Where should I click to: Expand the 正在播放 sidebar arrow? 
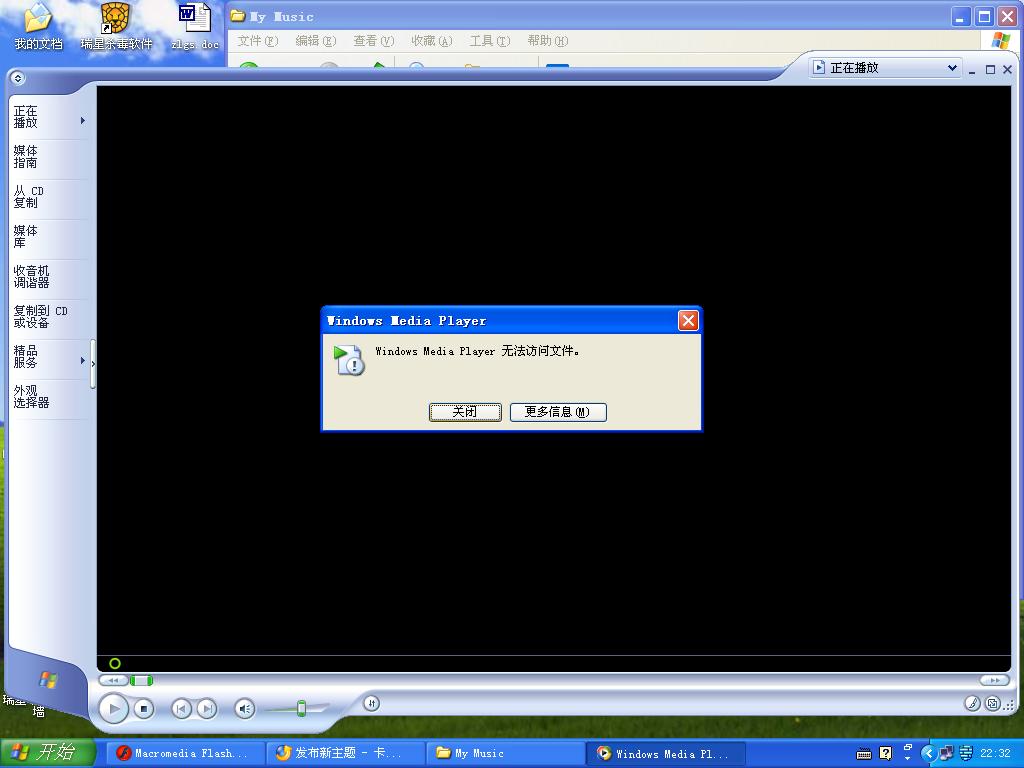point(83,120)
